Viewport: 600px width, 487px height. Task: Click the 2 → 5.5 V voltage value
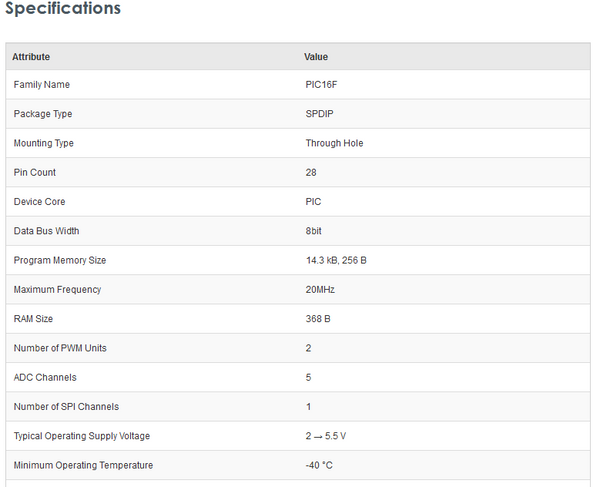(327, 436)
